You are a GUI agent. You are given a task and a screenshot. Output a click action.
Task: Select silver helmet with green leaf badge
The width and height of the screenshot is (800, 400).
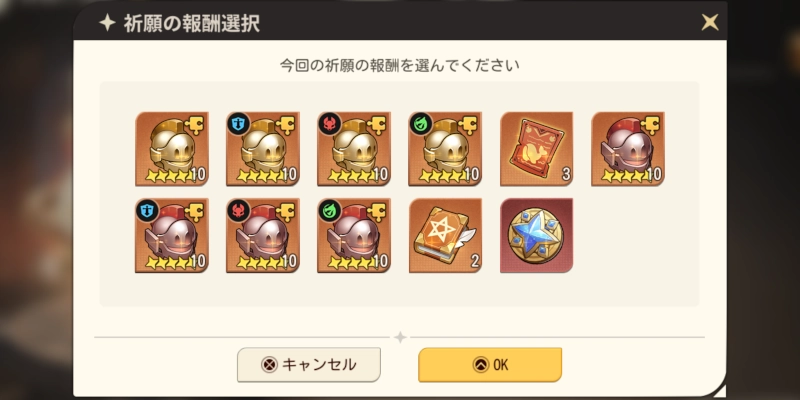[354, 235]
